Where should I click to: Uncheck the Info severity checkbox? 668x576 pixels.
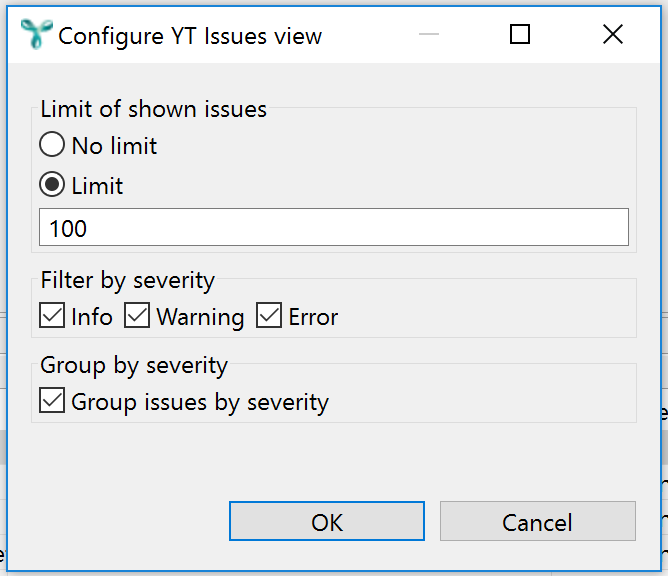52,315
